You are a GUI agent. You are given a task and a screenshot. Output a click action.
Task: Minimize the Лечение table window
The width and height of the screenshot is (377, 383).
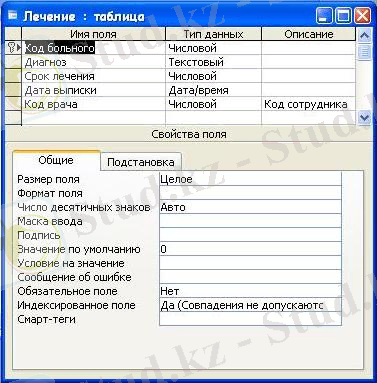point(324,16)
